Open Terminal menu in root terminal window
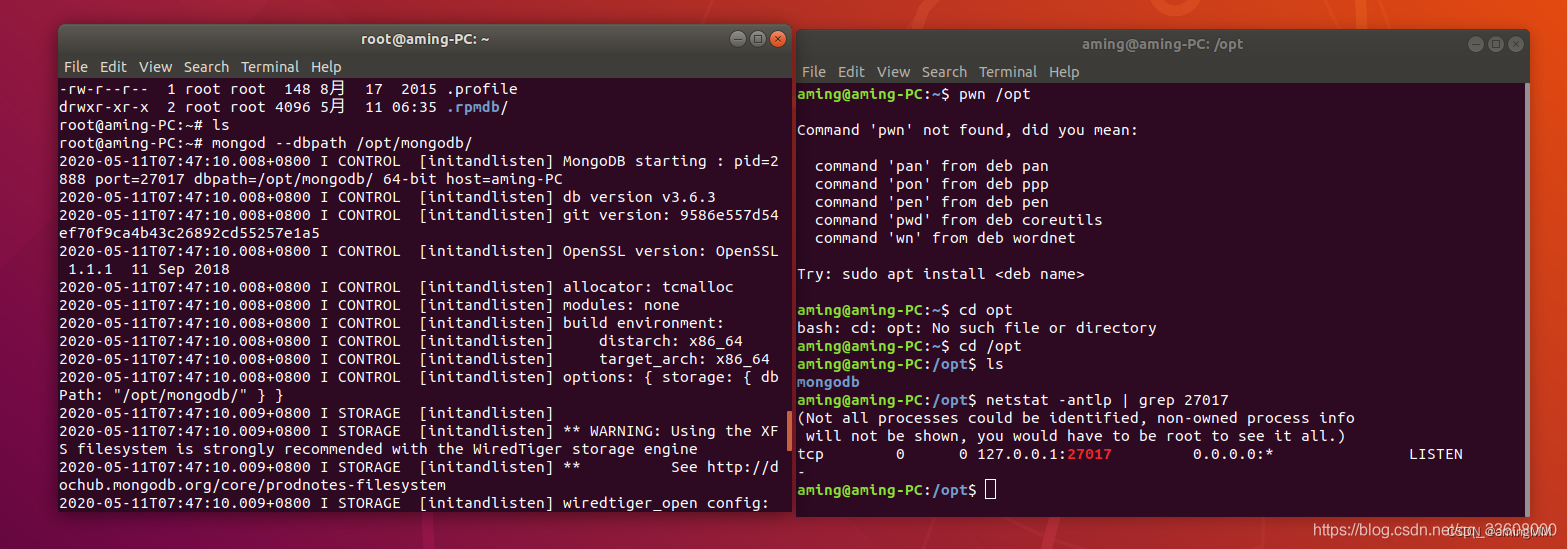Viewport: 1567px width, 549px height. 270,67
